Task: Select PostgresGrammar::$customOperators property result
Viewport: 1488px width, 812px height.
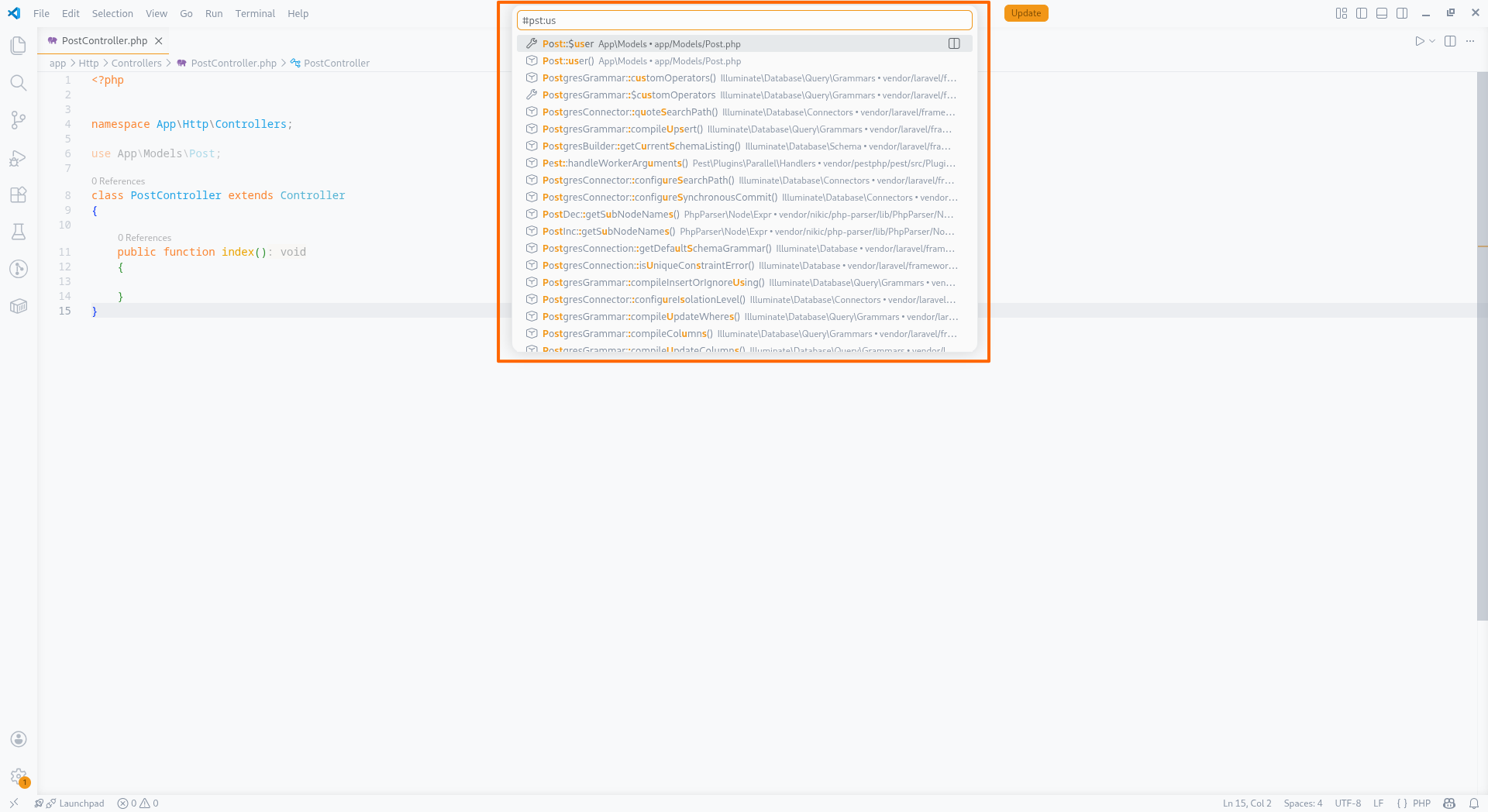Action: click(744, 95)
